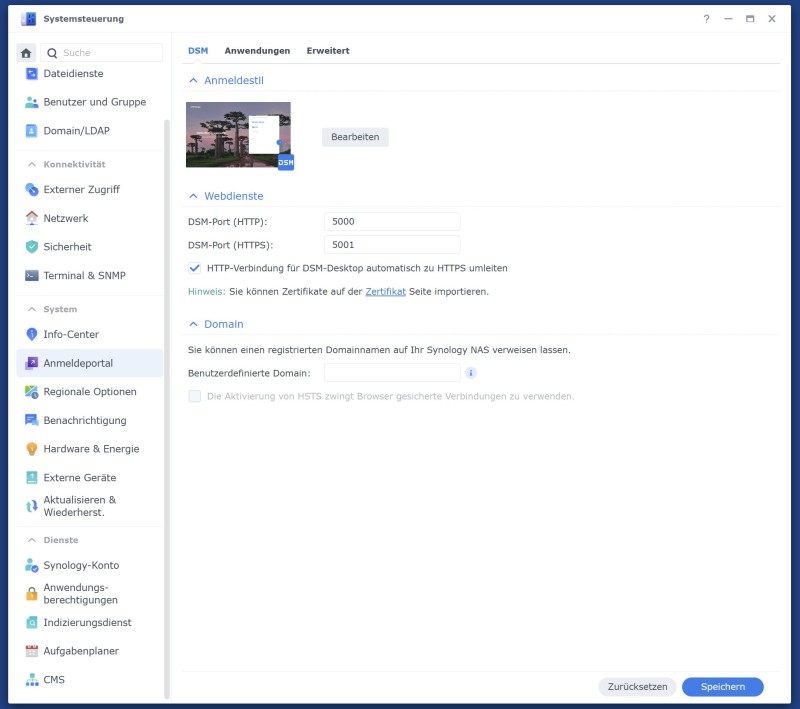The height and width of the screenshot is (709, 800).
Task: Collapse the Konnektivität sidebar group
Action: 31,164
